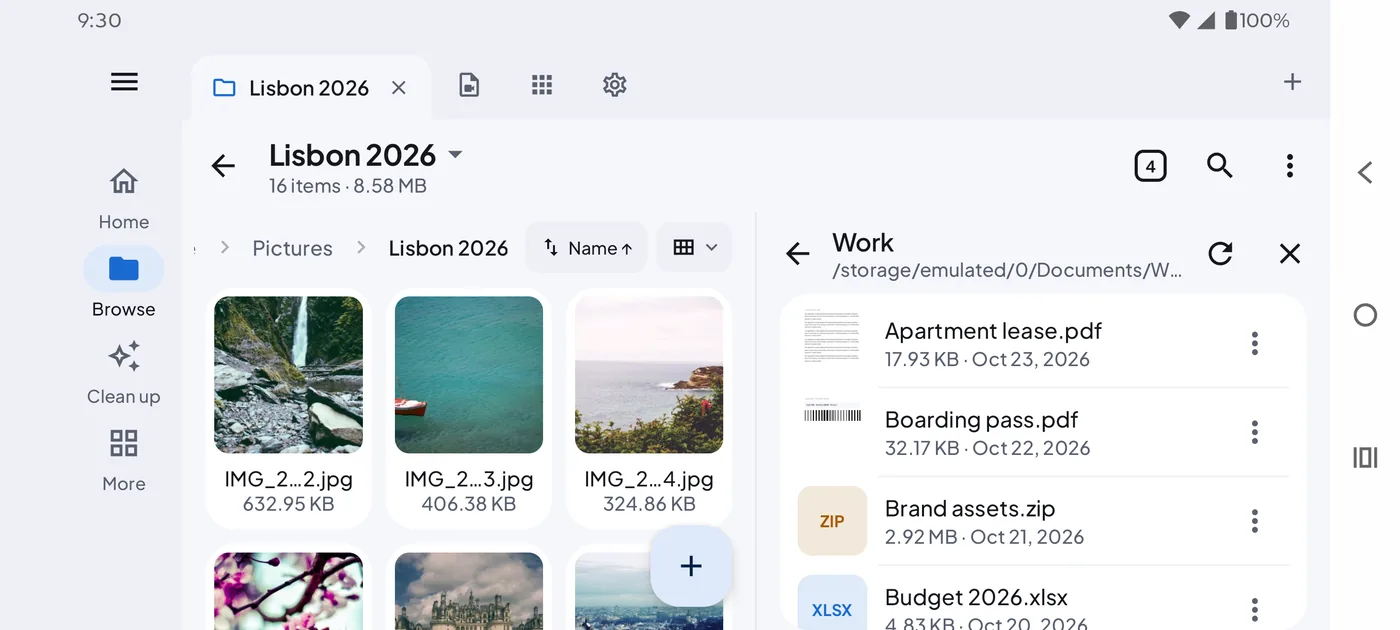Click the 632.95 KB file size
The height and width of the screenshot is (630, 1400).
(288, 504)
